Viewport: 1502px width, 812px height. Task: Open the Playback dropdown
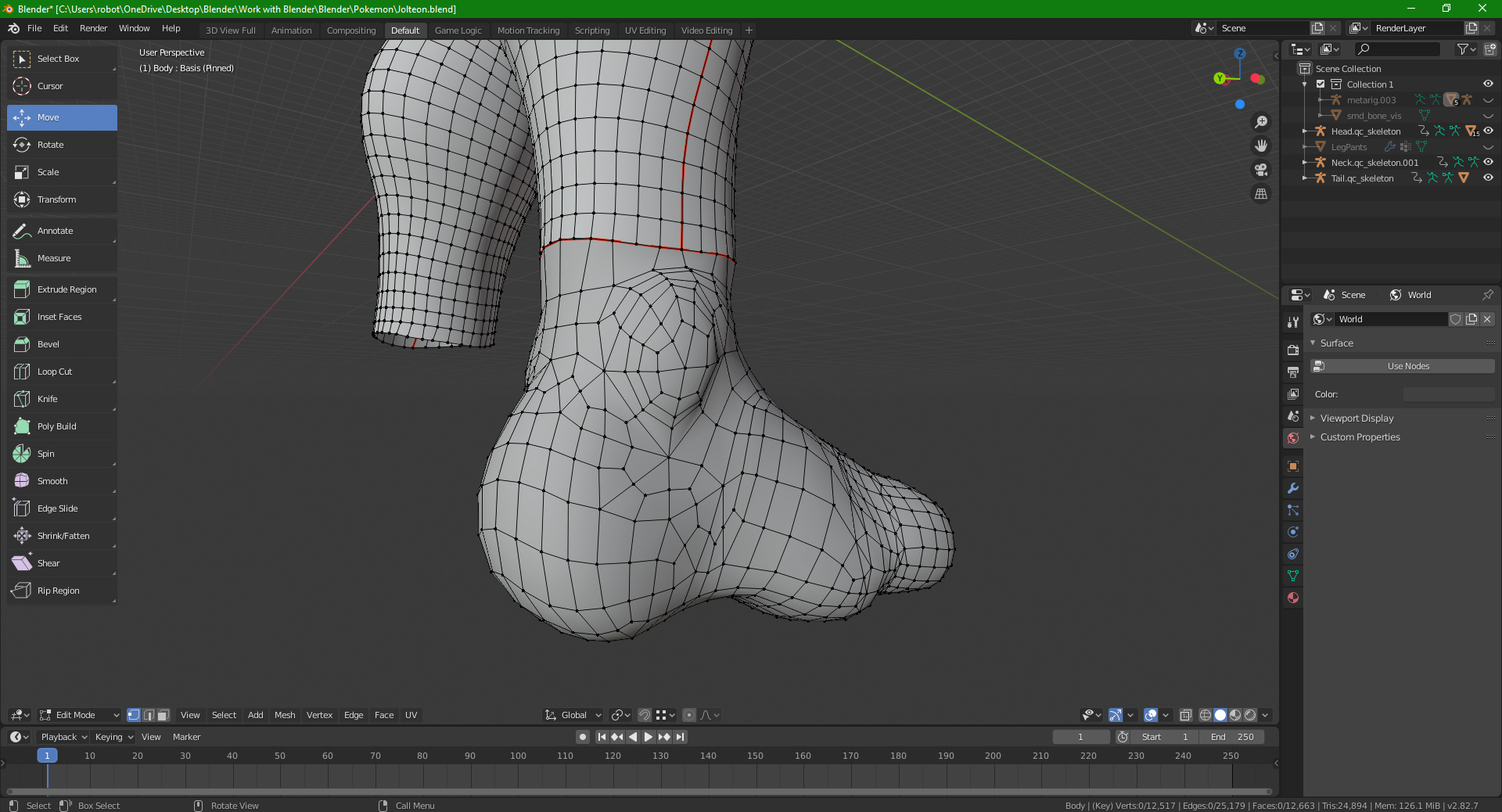[x=64, y=737]
